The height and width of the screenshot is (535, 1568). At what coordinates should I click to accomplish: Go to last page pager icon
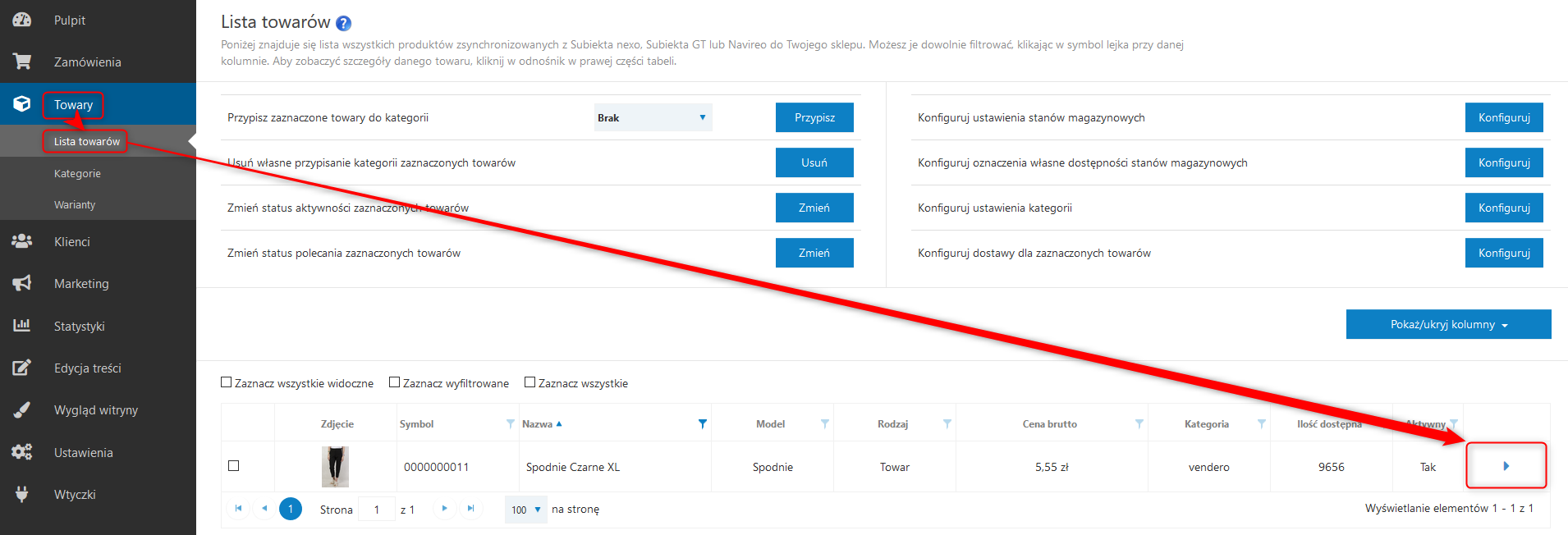470,509
